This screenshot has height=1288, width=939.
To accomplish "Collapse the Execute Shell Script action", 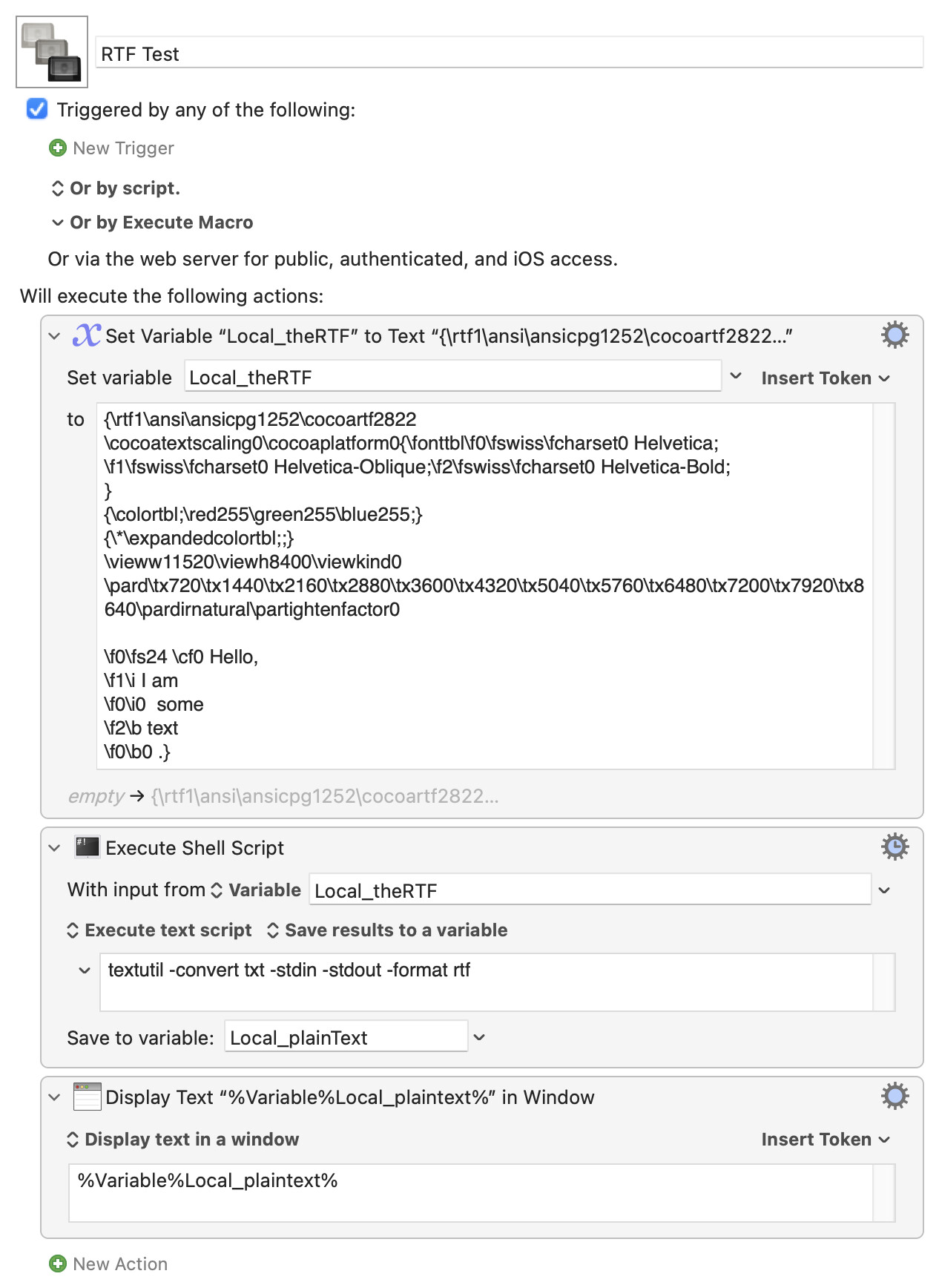I will point(54,848).
